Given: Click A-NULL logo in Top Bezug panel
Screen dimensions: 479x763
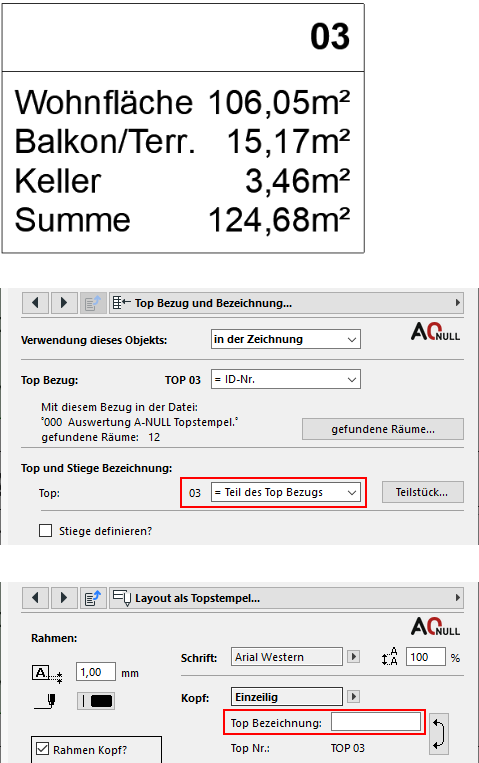Looking at the screenshot, I should point(435,332).
